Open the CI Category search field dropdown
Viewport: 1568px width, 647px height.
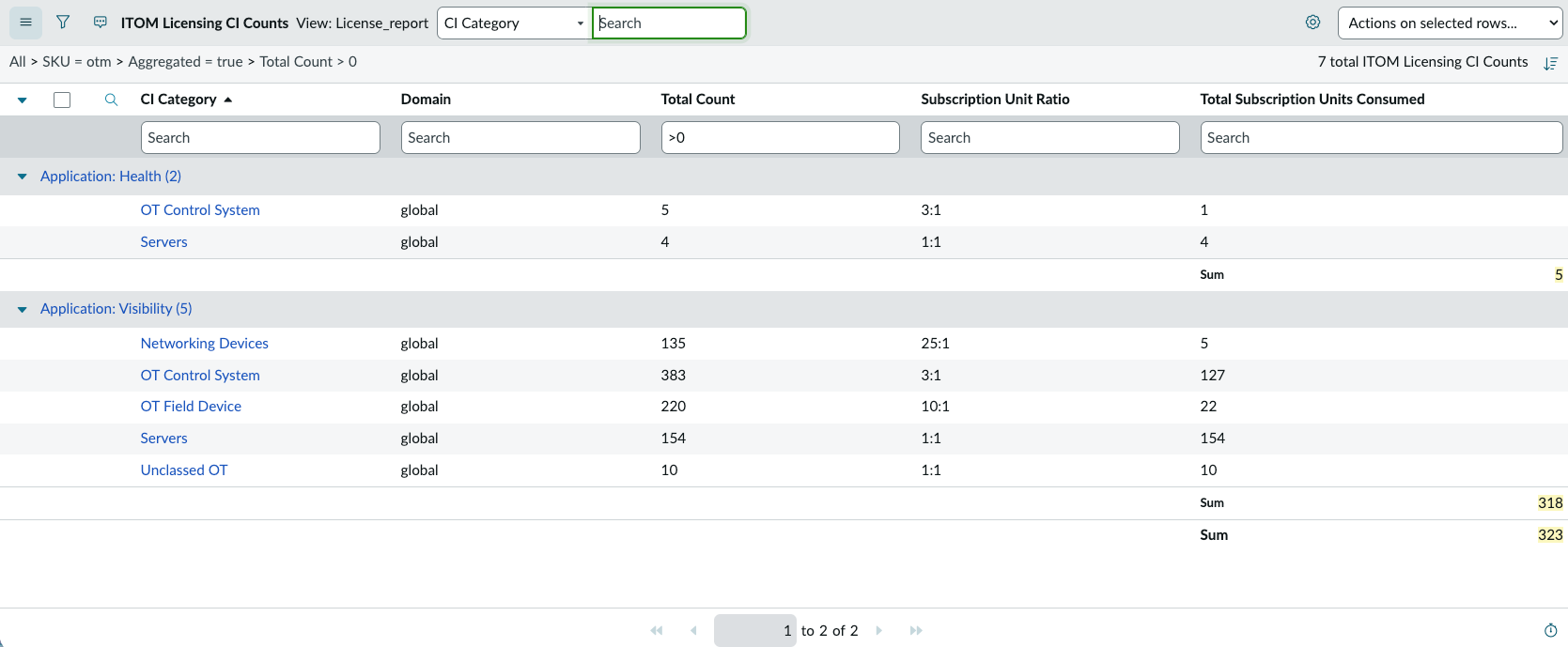pos(513,23)
